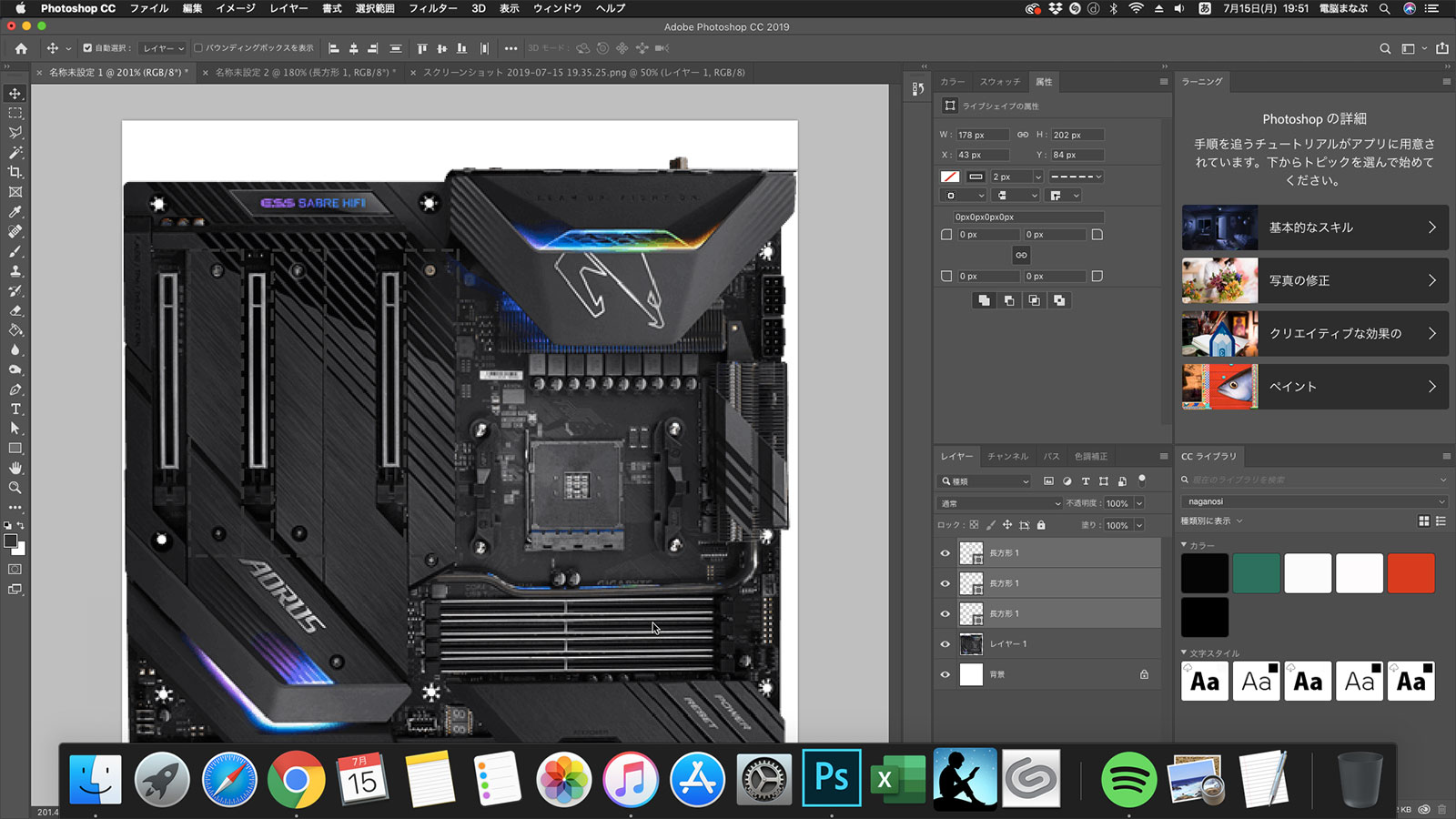This screenshot has height=819, width=1456.
Task: Open the レイヤー auto-select dropdown
Action: point(163,48)
